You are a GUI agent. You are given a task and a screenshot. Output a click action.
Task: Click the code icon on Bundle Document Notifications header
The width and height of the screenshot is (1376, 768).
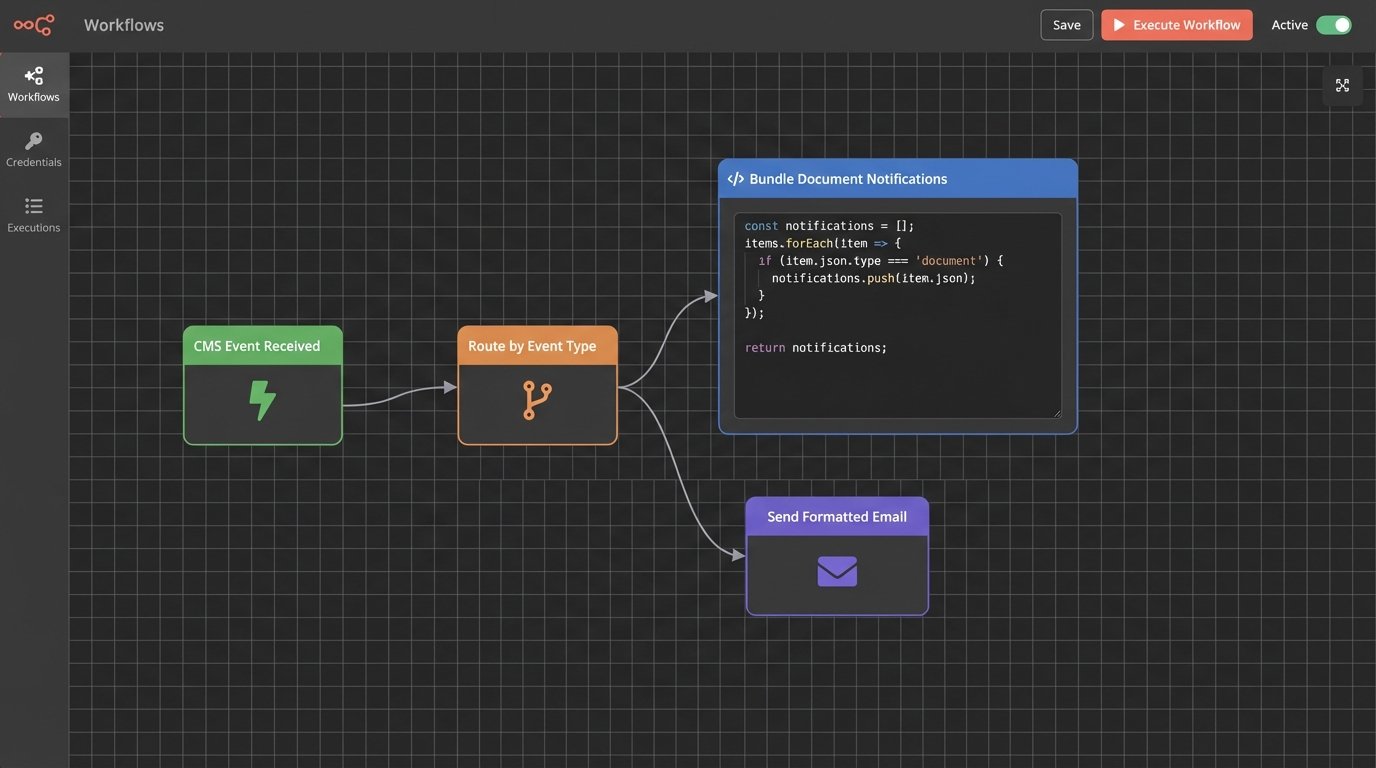coord(735,178)
